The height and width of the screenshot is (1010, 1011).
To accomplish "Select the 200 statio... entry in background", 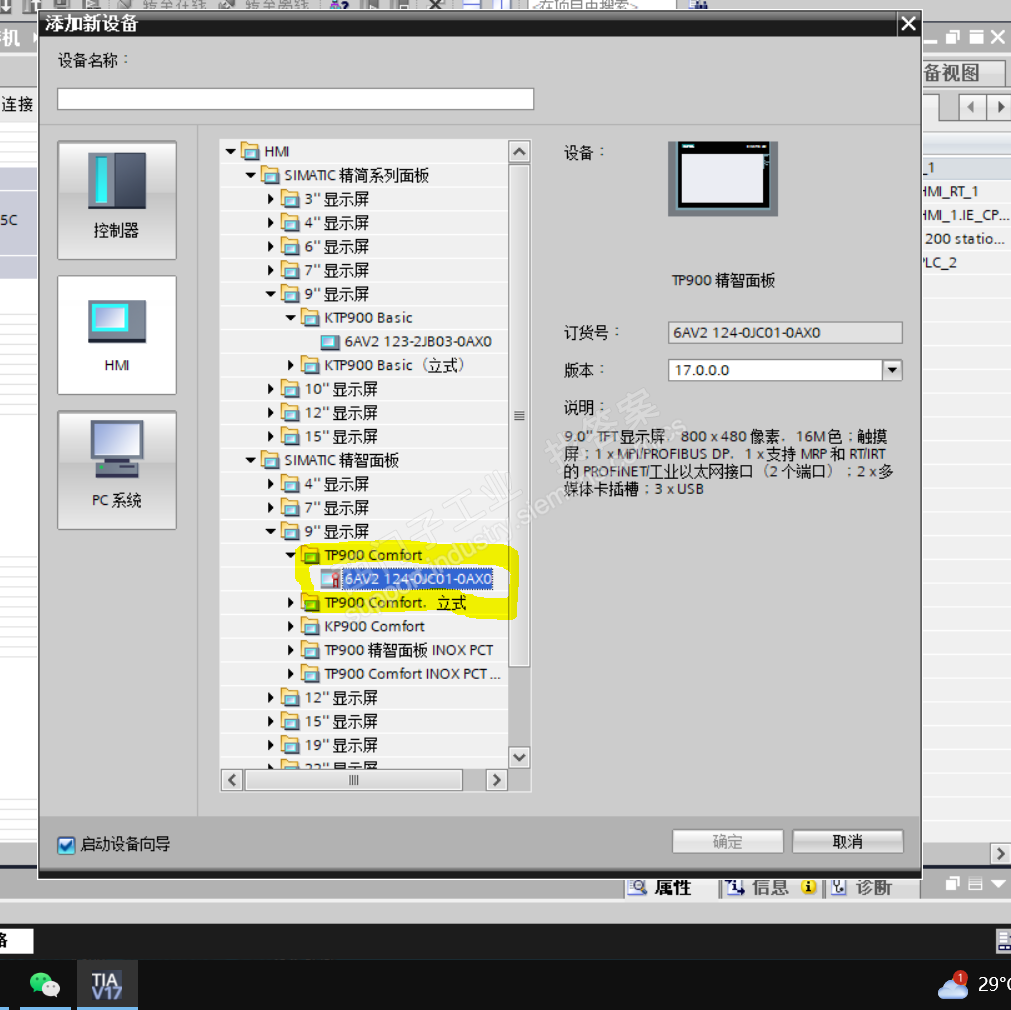I will [x=965, y=239].
